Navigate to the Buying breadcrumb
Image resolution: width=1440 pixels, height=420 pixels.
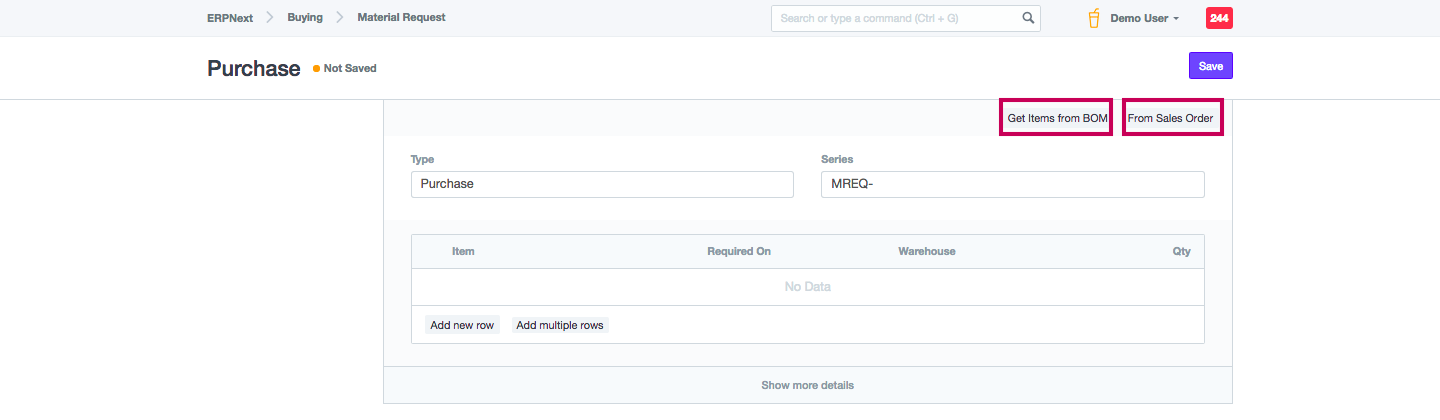[x=305, y=17]
